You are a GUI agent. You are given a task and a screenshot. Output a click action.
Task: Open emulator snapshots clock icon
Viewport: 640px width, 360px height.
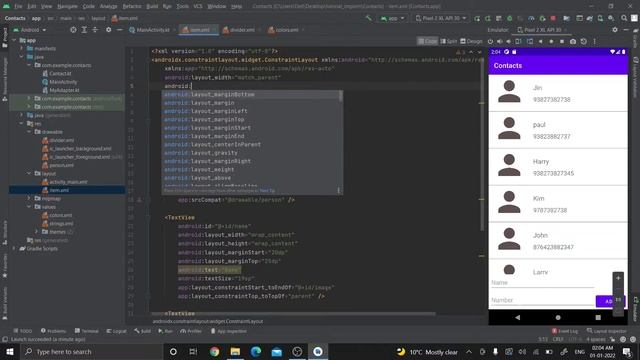click(x=584, y=41)
